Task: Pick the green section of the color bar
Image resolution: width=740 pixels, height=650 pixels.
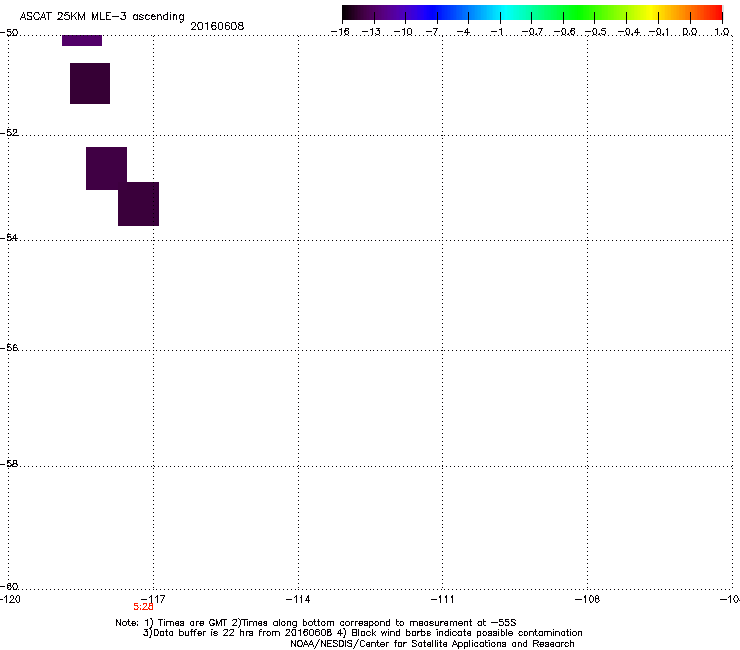Action: pos(578,13)
